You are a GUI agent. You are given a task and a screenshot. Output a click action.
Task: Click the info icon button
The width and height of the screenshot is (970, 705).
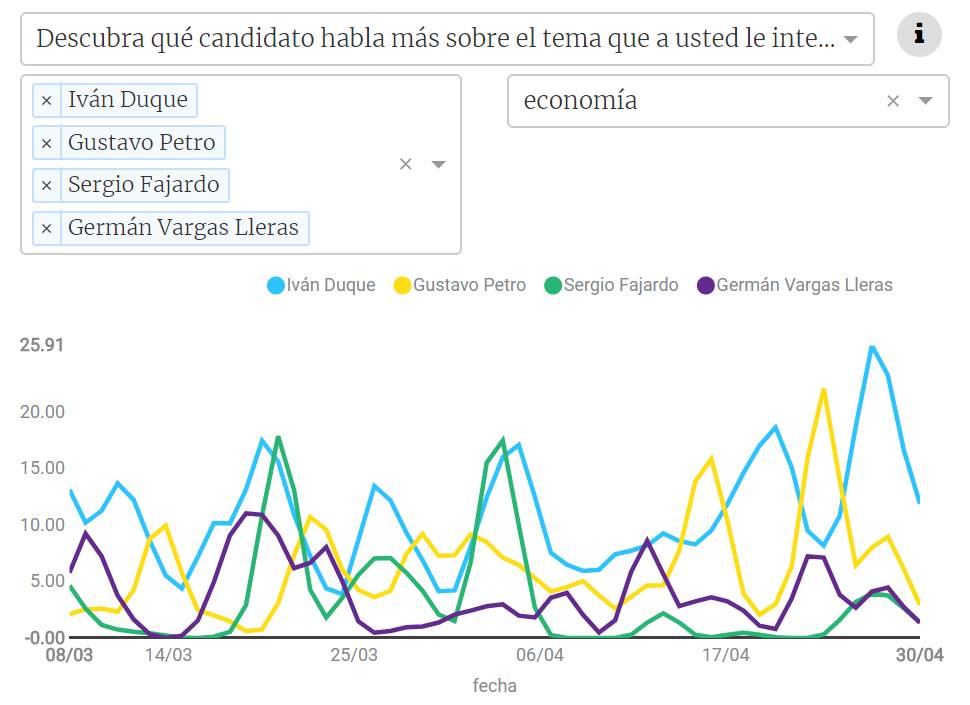[x=919, y=36]
